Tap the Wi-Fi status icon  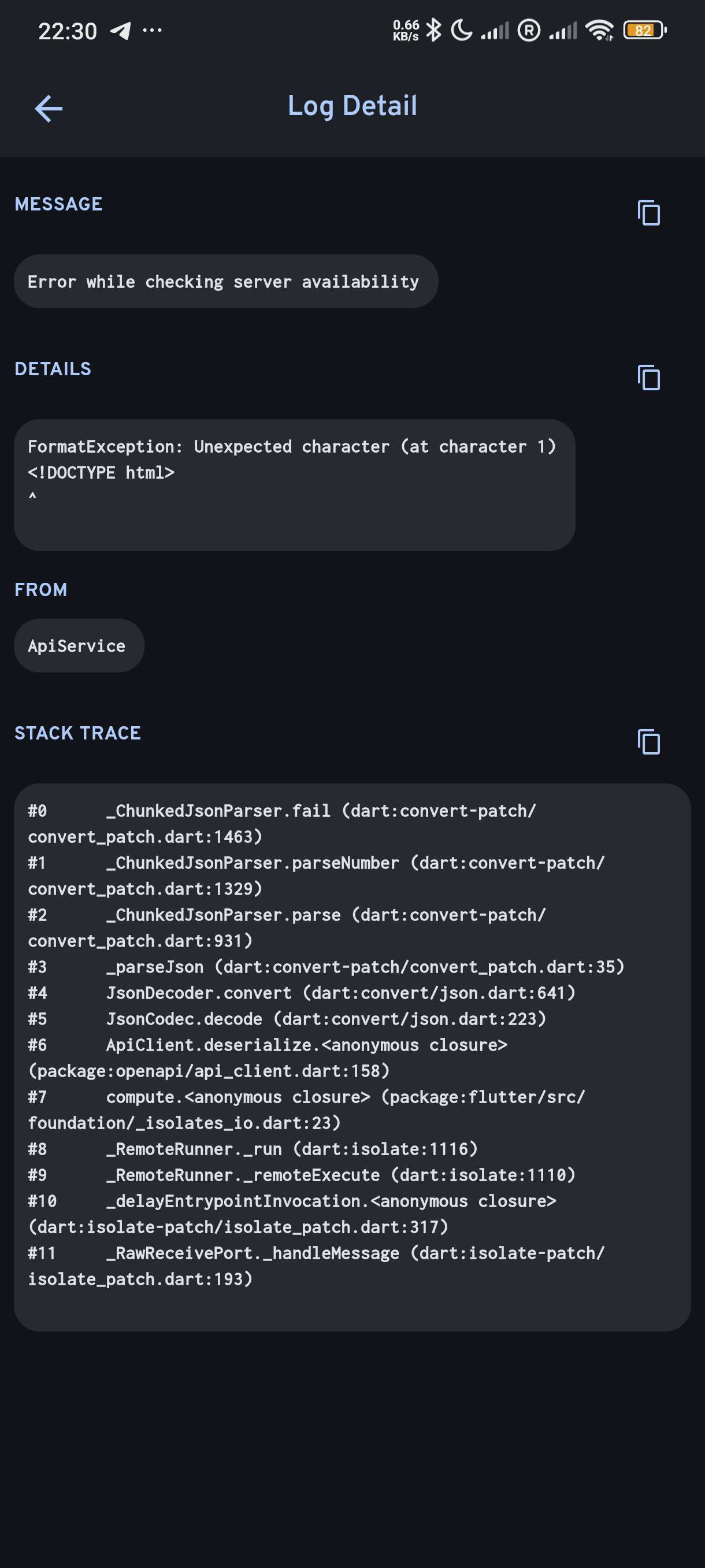pyautogui.click(x=599, y=30)
